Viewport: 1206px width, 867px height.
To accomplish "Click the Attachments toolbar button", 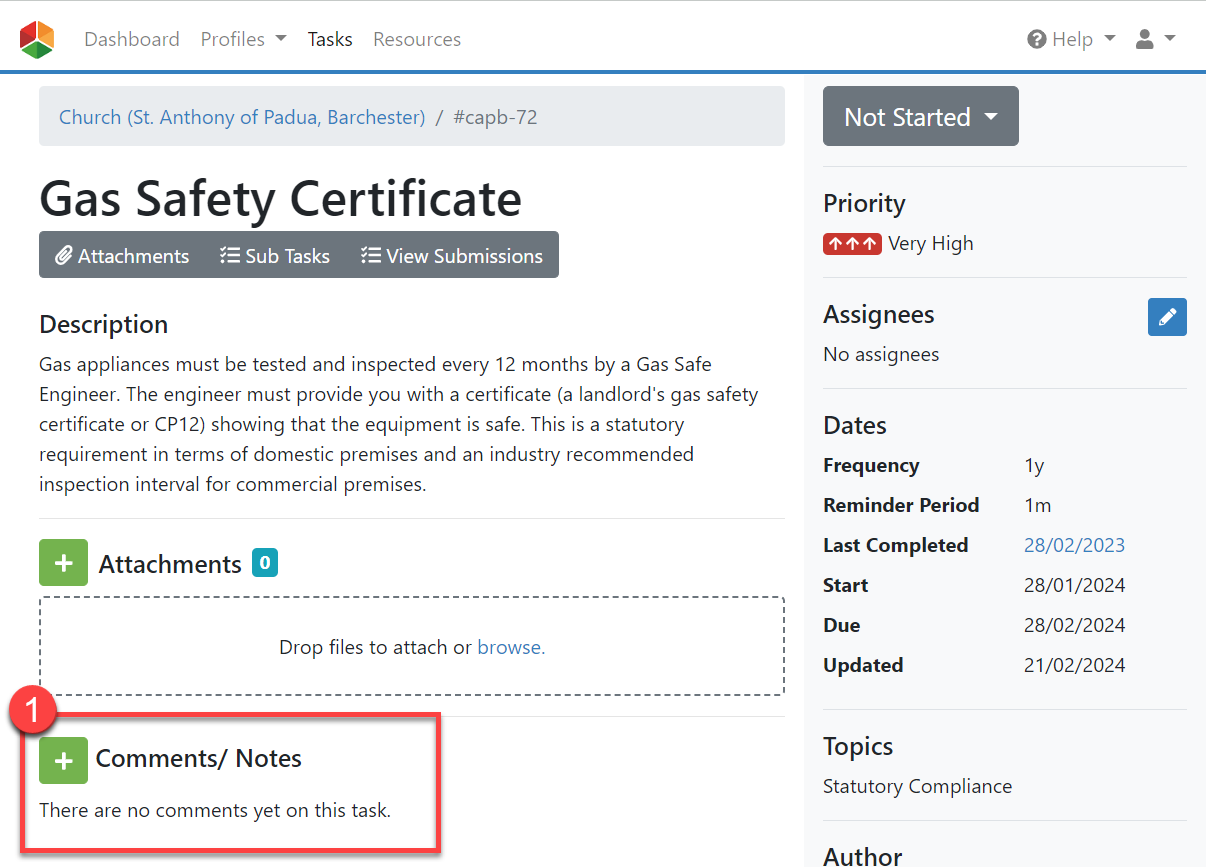I will pos(122,256).
